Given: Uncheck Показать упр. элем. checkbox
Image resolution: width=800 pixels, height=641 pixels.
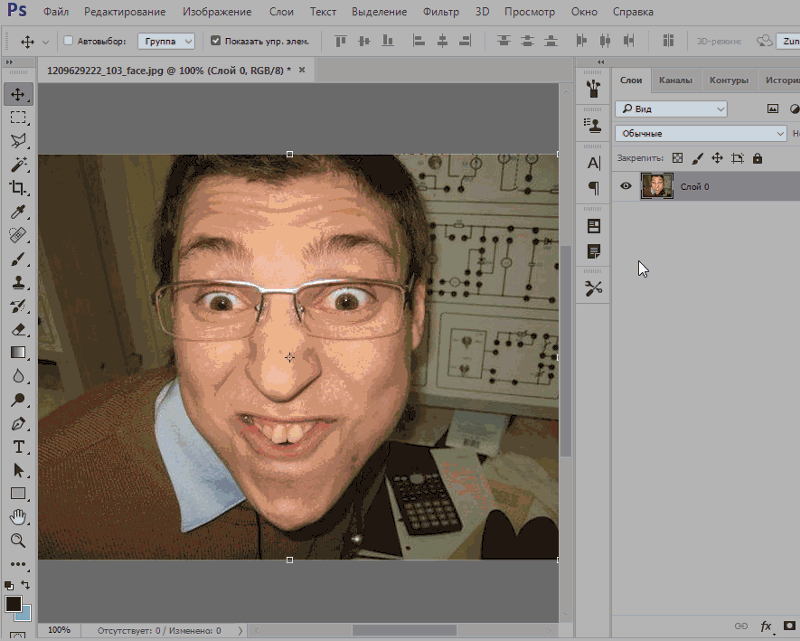Looking at the screenshot, I should pos(215,42).
